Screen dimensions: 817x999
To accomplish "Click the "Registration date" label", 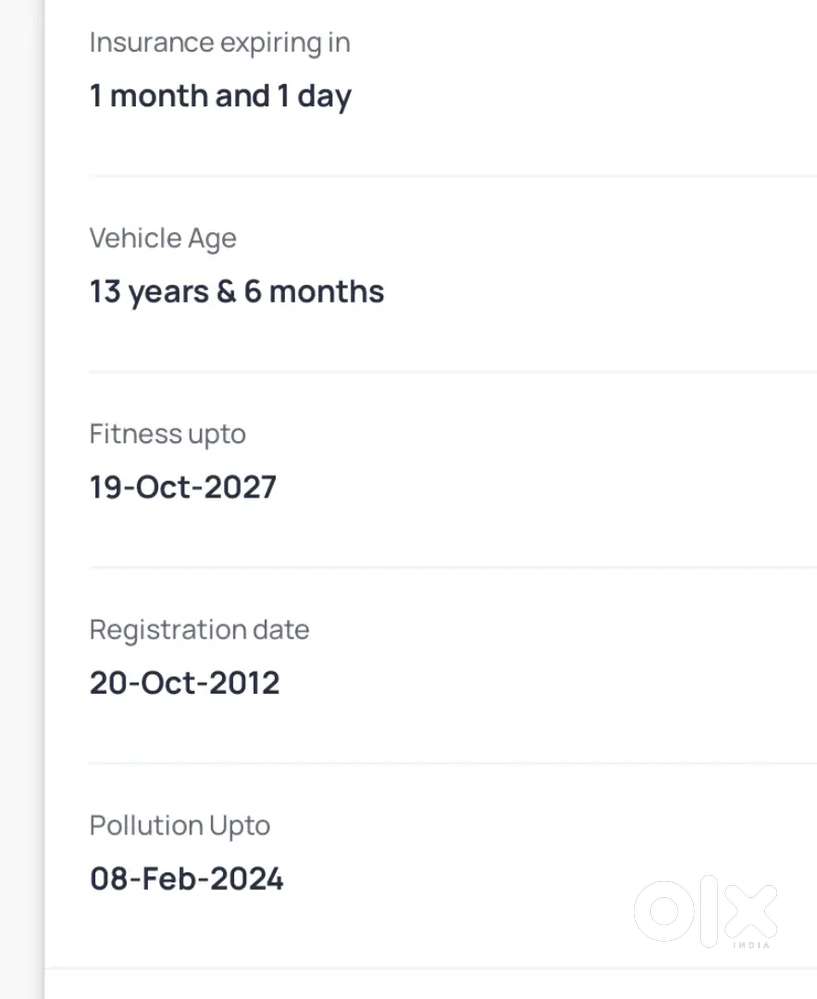I will (199, 630).
